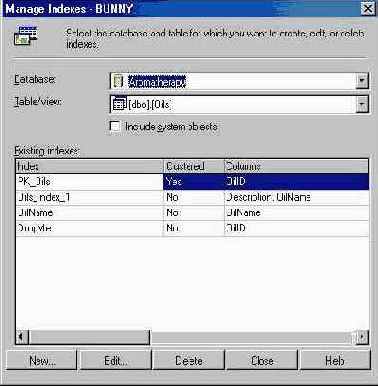The image size is (378, 386).
Task: Open the Database dropdown arrow
Action: tap(362, 81)
